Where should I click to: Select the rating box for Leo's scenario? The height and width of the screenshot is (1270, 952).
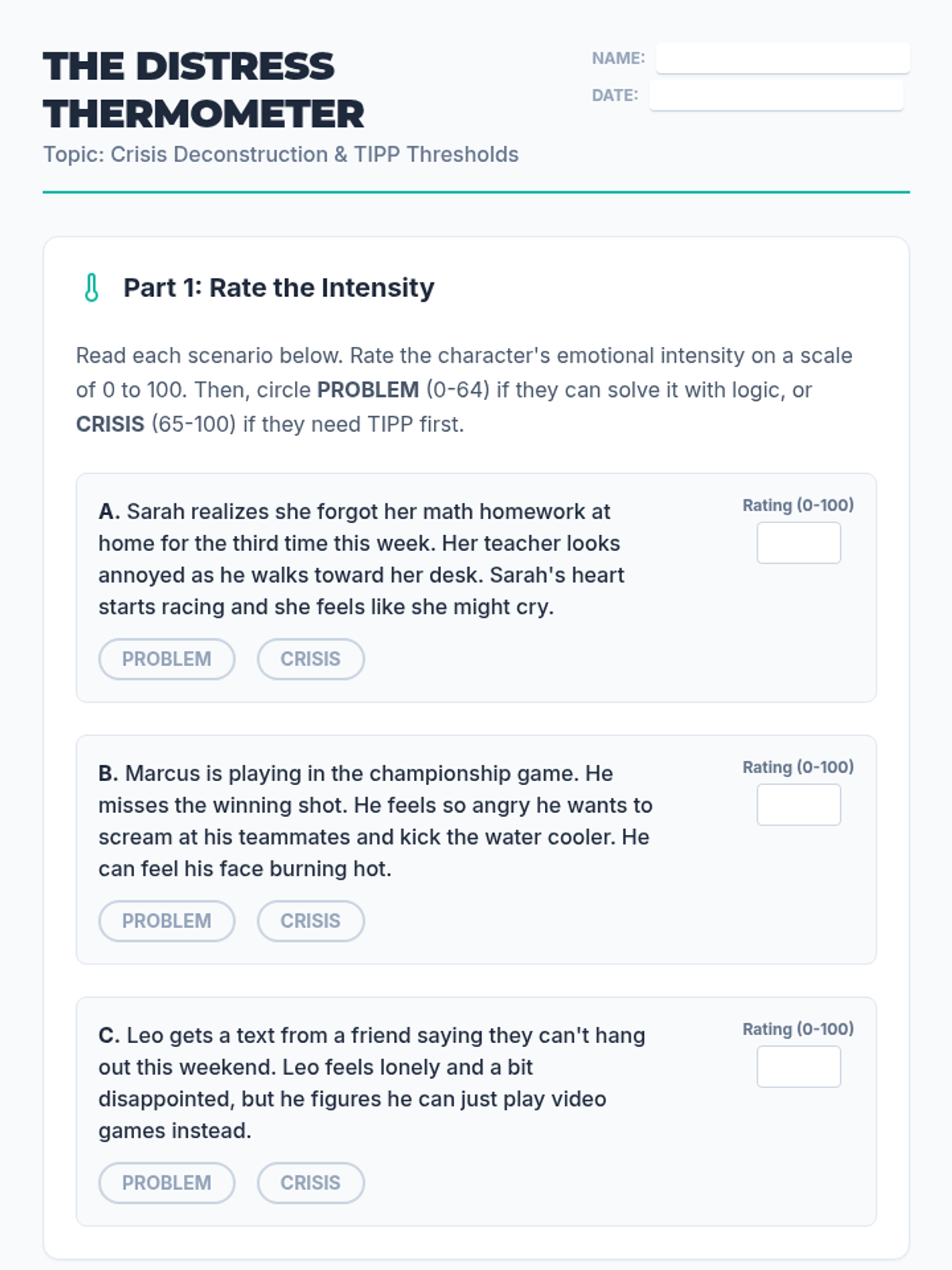pyautogui.click(x=798, y=1067)
